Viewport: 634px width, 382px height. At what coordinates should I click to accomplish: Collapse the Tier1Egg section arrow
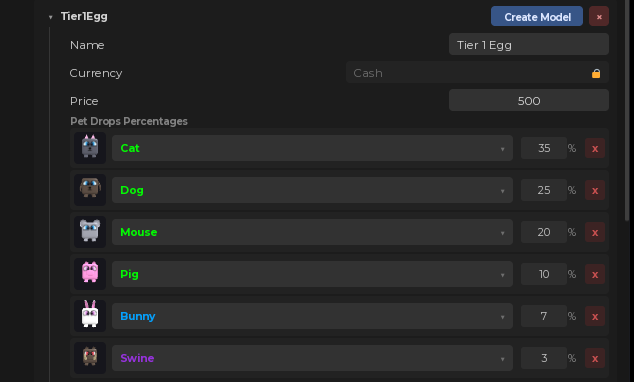click(x=51, y=17)
